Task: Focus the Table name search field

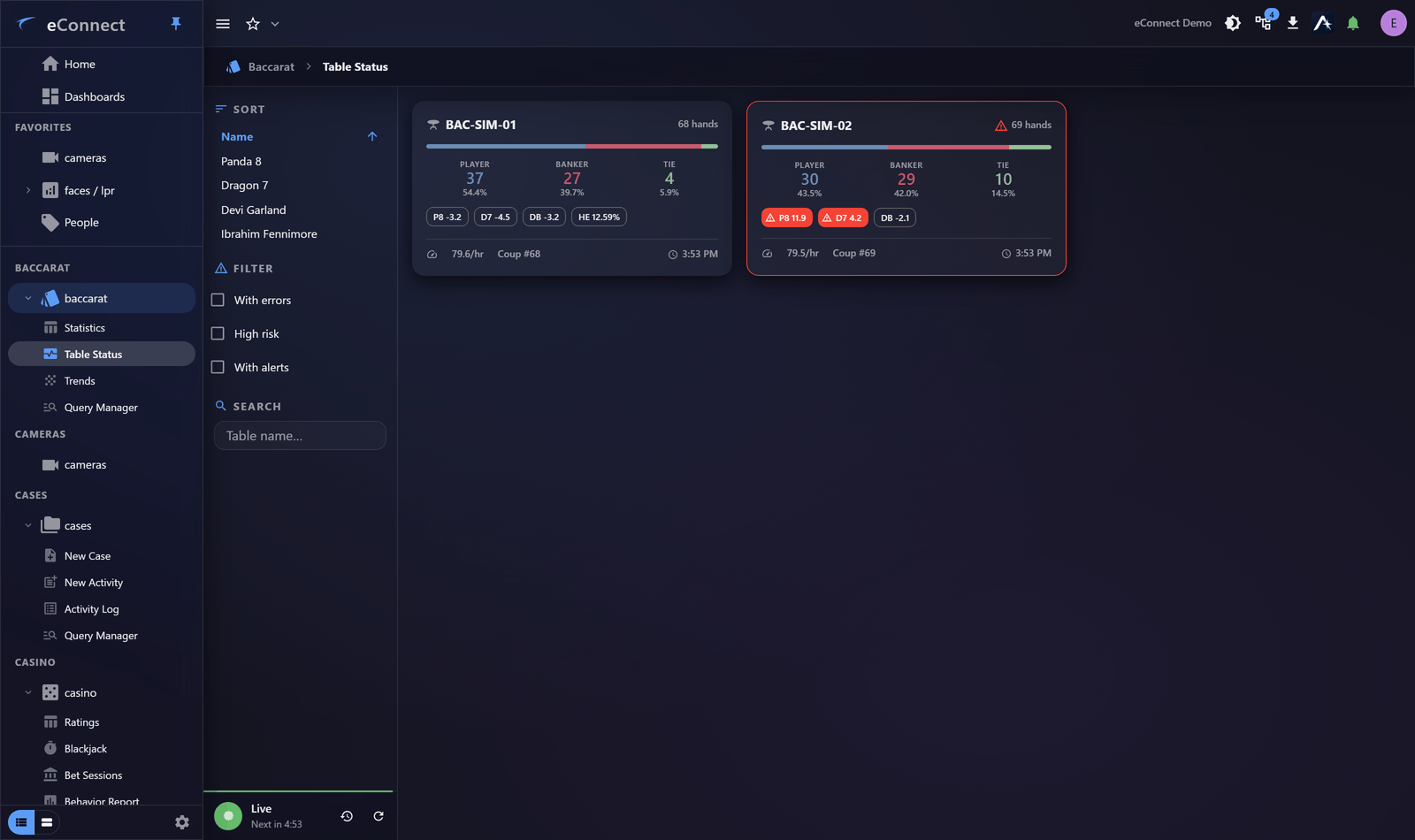Action: coord(300,435)
